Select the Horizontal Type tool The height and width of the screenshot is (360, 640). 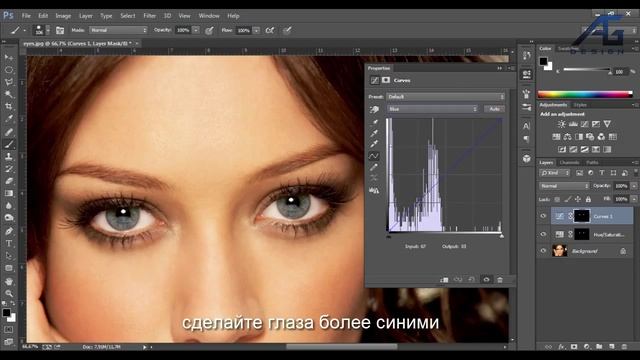(9, 244)
